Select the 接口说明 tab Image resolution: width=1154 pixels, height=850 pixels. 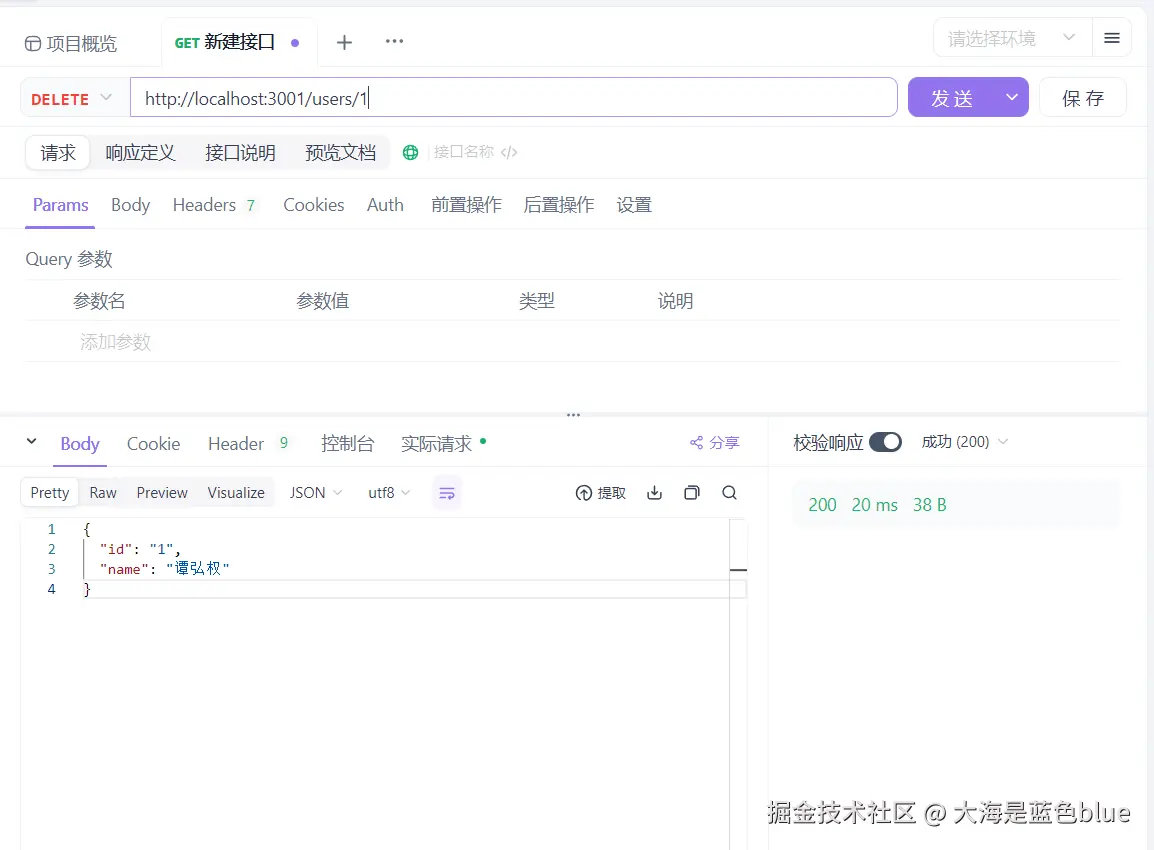pyautogui.click(x=240, y=152)
